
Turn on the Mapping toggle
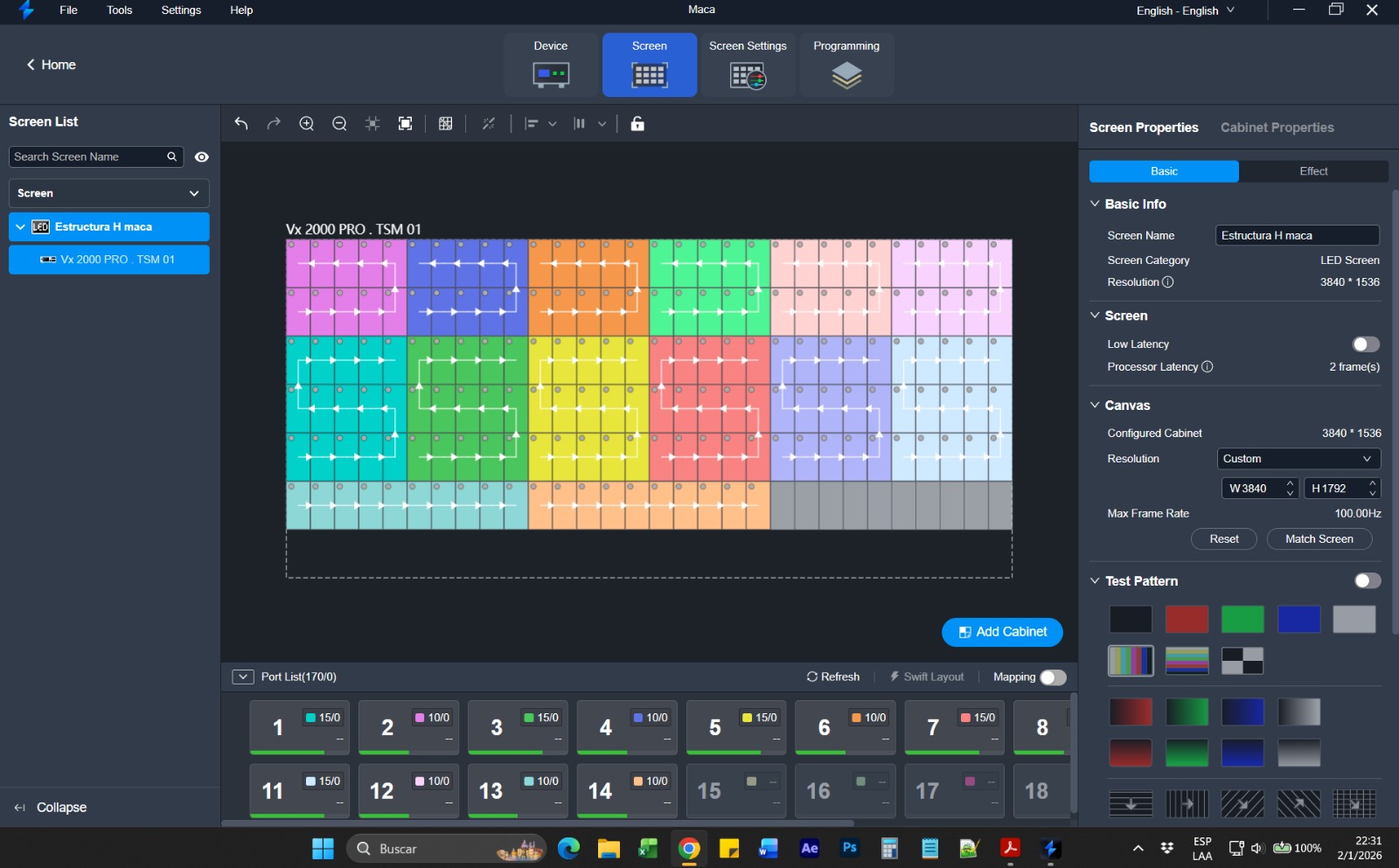pos(1053,677)
